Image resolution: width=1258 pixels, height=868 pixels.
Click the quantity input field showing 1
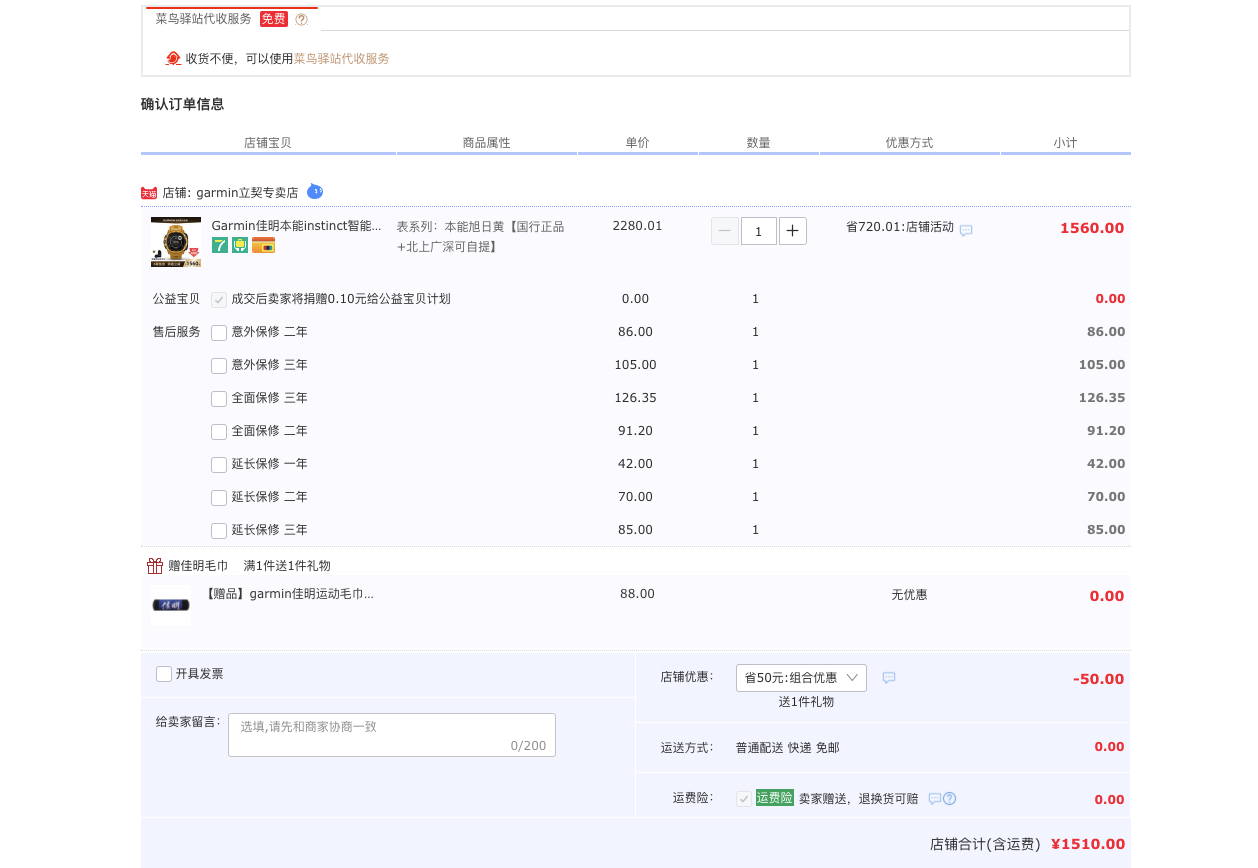tap(759, 231)
